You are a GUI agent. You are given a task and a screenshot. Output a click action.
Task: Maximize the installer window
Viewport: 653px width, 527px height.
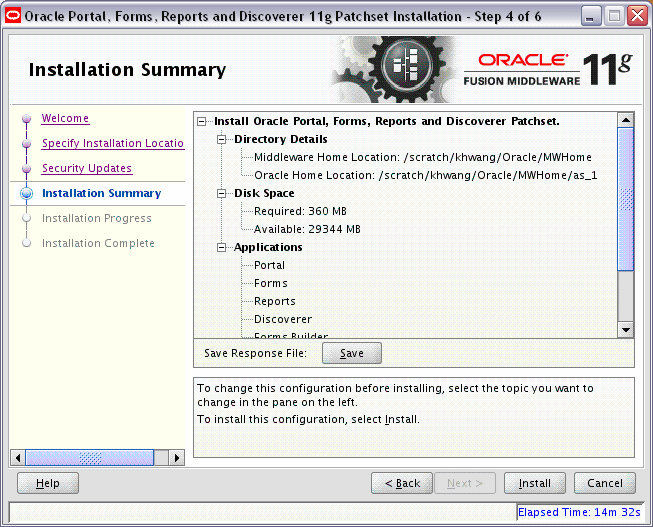tap(614, 17)
